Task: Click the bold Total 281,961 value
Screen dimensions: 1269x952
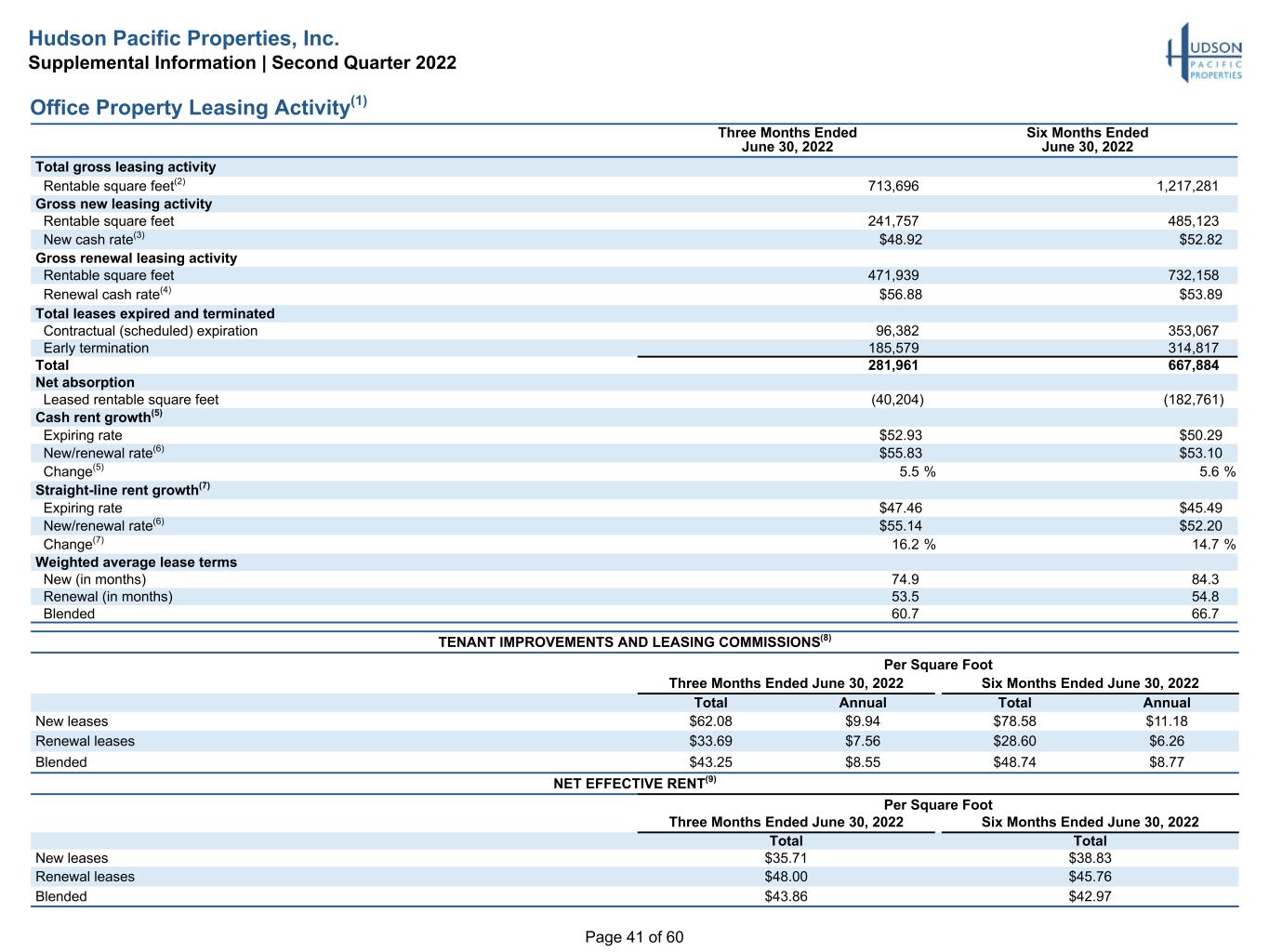Action: 893,365
